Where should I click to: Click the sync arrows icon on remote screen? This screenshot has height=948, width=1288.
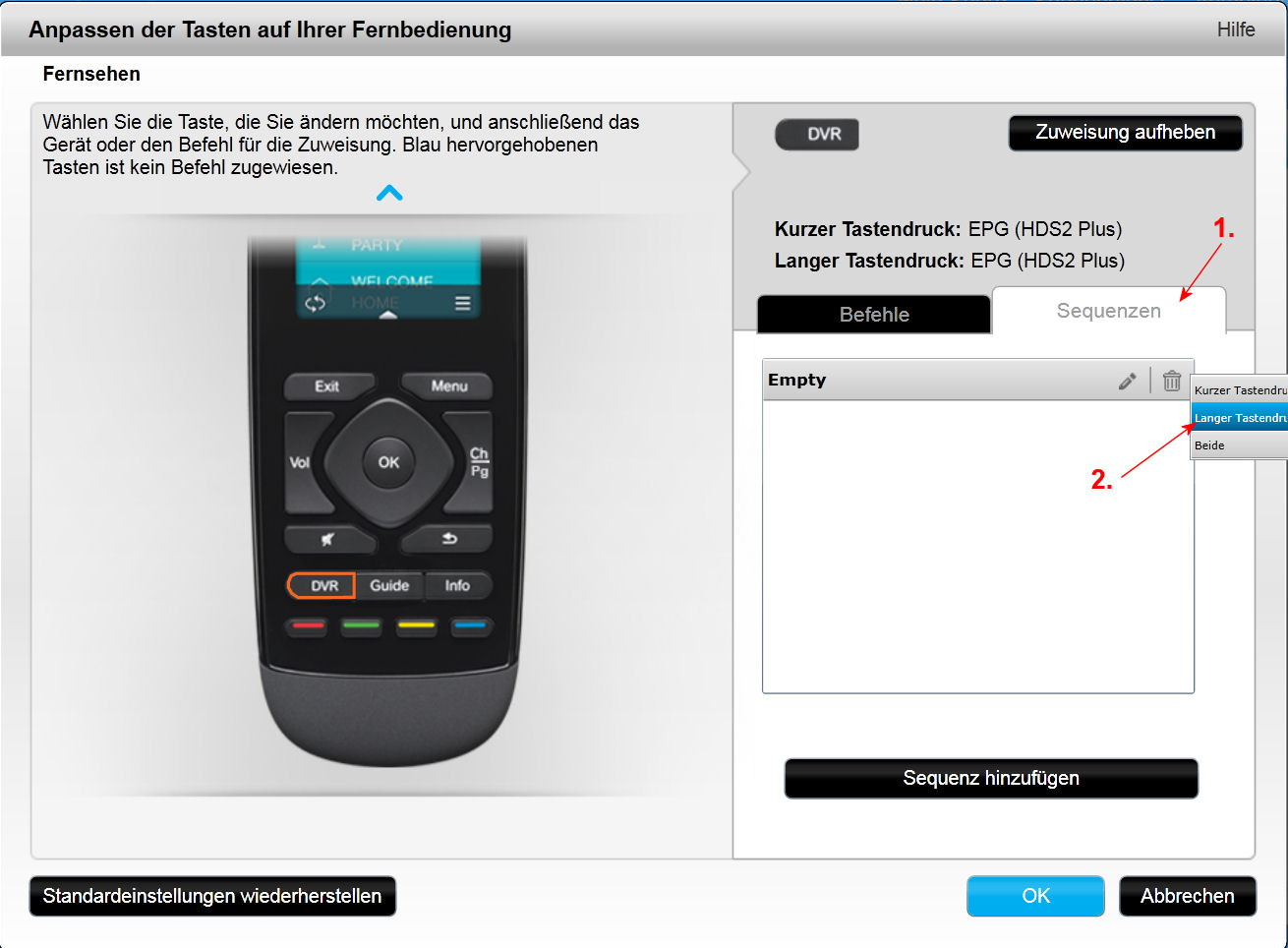coord(315,303)
